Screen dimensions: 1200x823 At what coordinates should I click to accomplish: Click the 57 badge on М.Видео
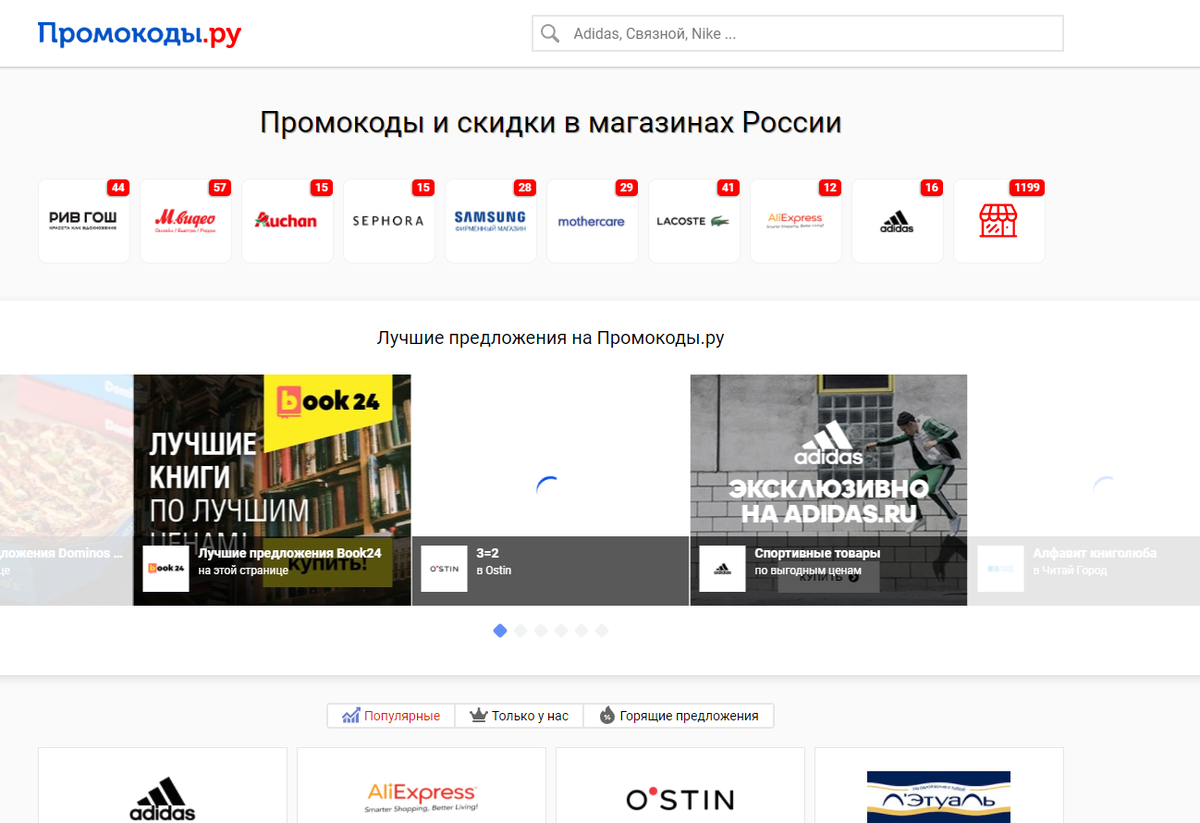click(x=221, y=188)
